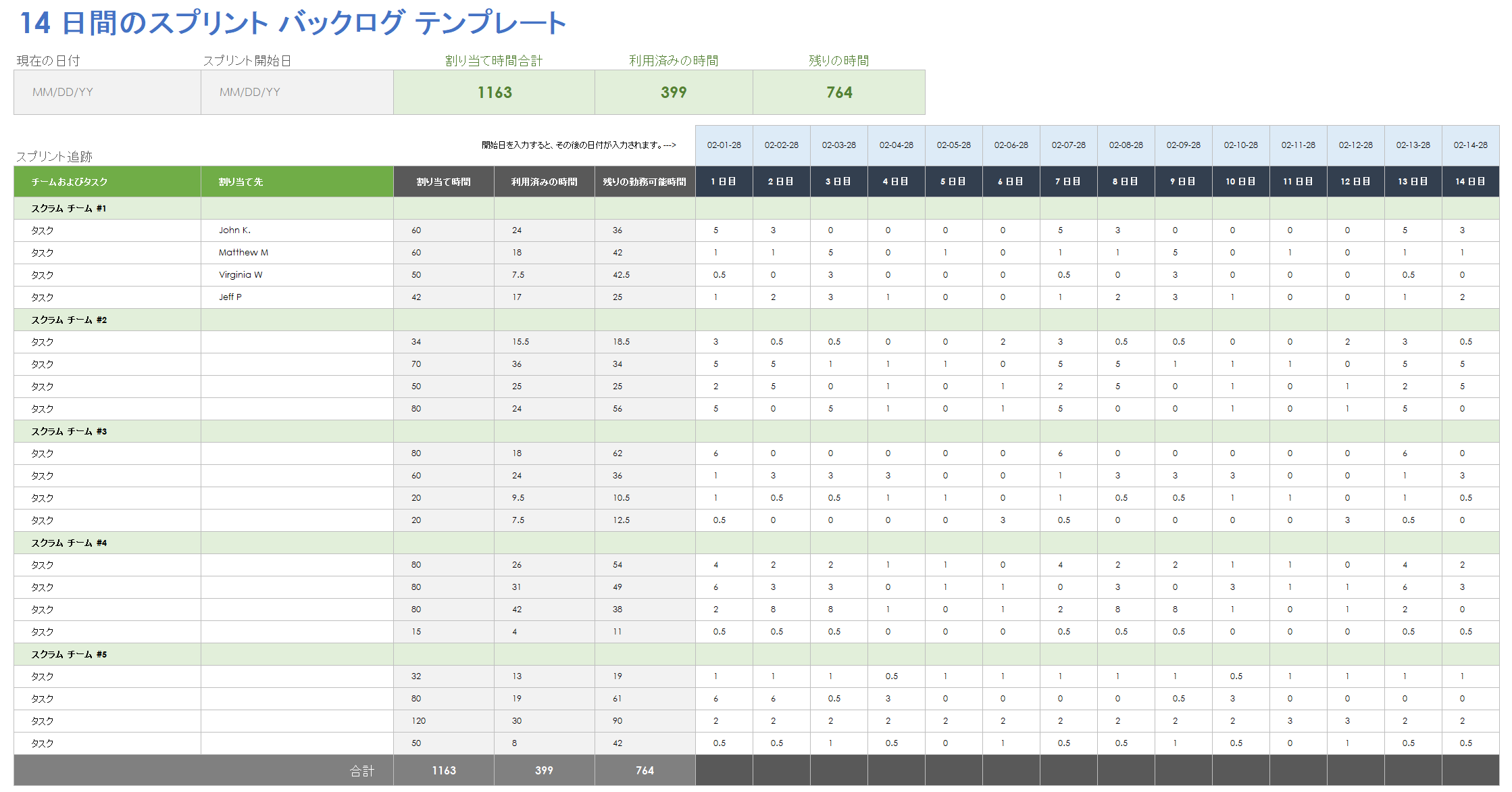
Task: Click remaining hours 11 cell
Action: pyautogui.click(x=645, y=632)
